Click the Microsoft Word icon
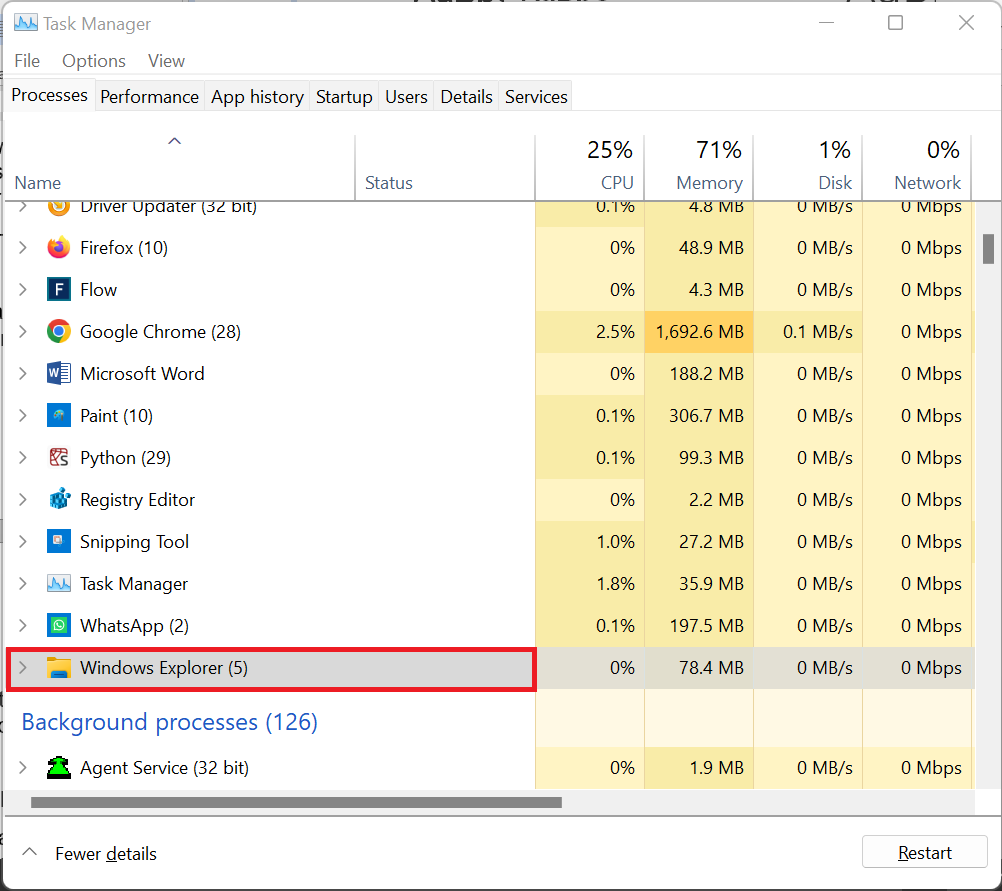This screenshot has width=1002, height=891. (x=59, y=374)
